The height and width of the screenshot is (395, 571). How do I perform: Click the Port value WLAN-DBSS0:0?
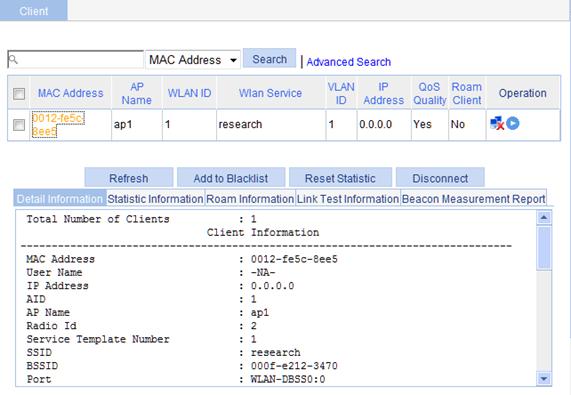[288, 379]
